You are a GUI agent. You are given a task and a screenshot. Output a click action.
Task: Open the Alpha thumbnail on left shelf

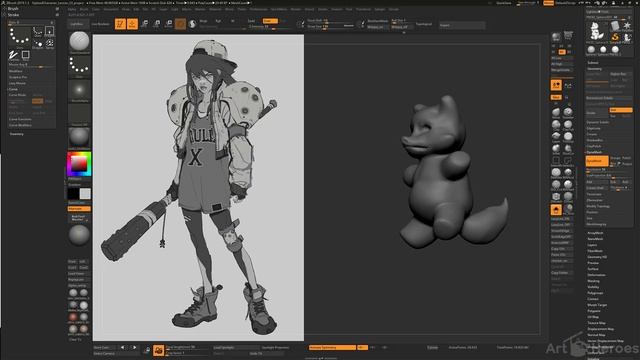tap(79, 91)
